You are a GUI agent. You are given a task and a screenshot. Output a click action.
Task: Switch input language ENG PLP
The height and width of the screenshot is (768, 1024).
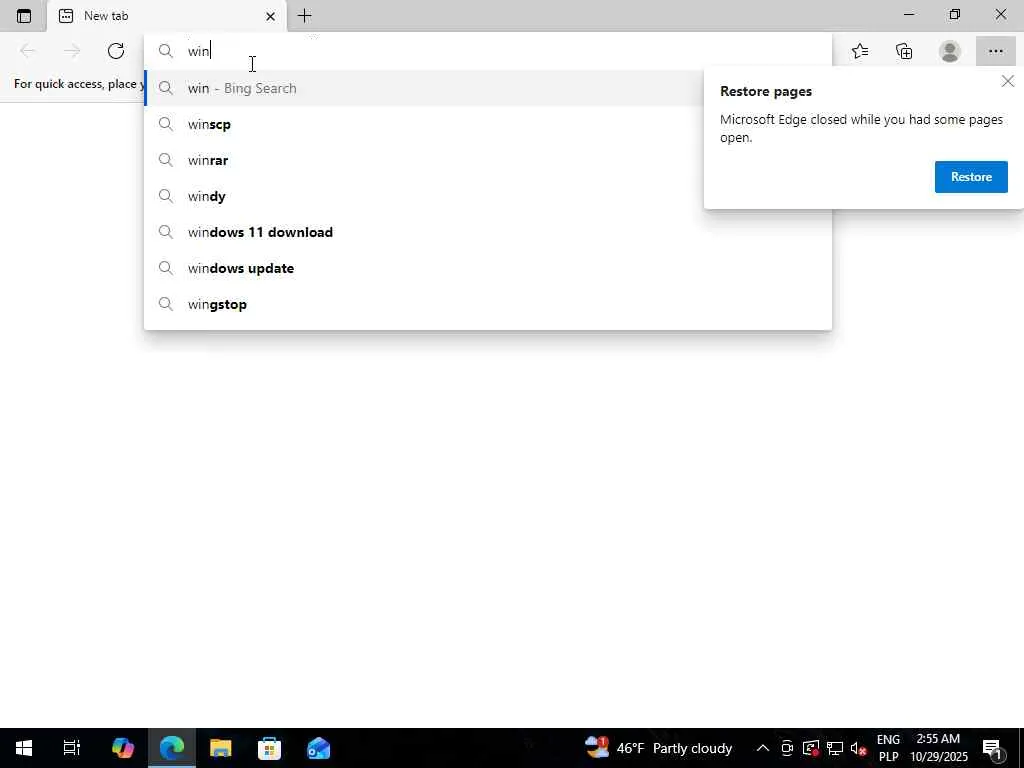click(888, 748)
